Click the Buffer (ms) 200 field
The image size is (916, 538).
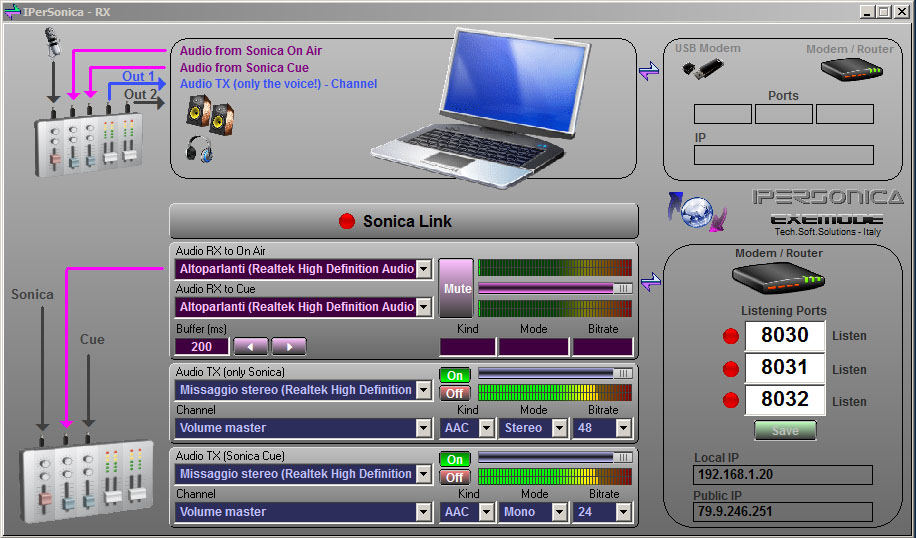(x=202, y=346)
